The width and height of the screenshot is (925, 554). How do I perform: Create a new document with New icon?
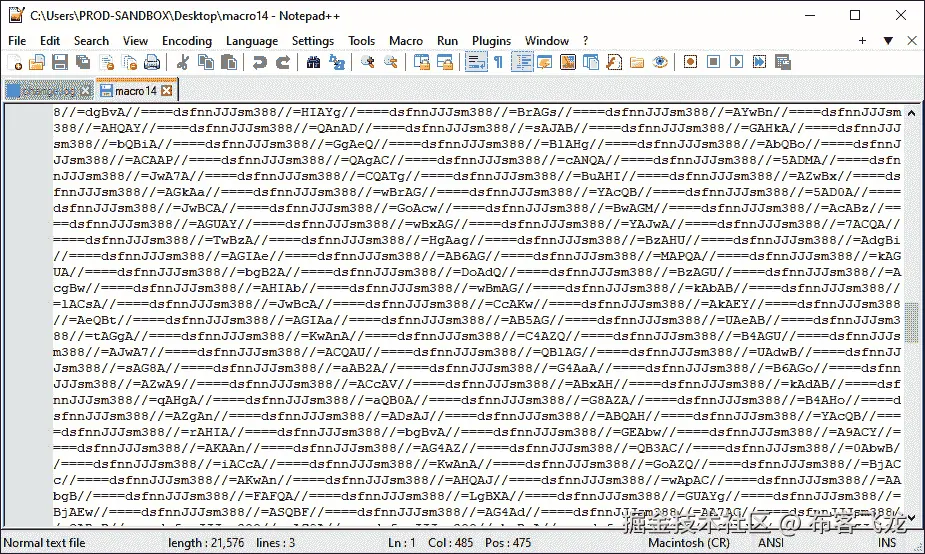15,62
